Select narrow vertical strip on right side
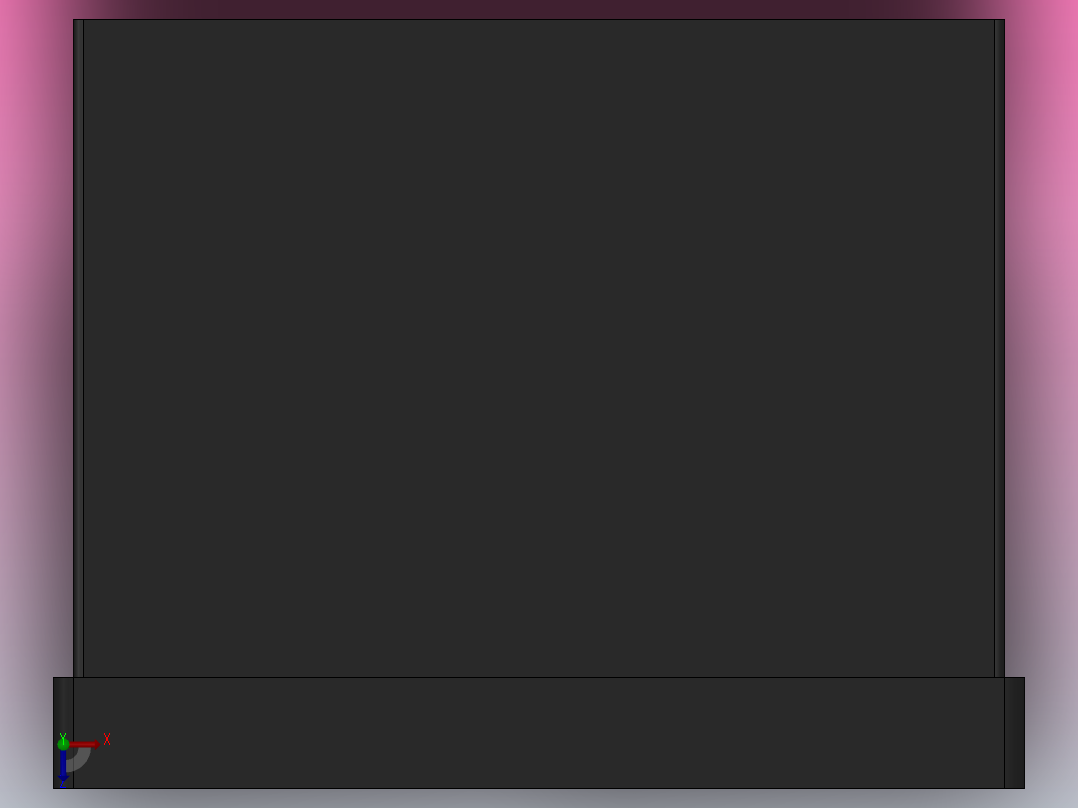Viewport: 1078px width, 808px height. [999, 348]
